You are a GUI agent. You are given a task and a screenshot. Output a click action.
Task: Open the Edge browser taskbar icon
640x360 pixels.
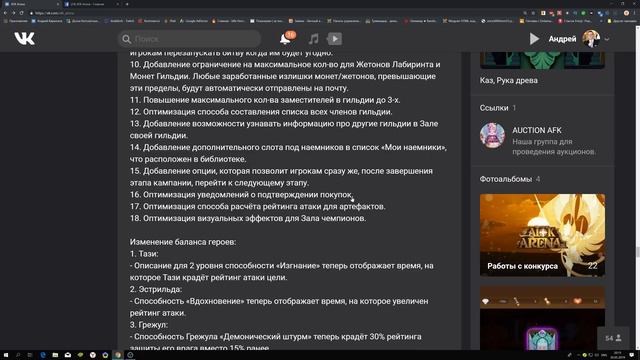pyautogui.click(x=42, y=355)
